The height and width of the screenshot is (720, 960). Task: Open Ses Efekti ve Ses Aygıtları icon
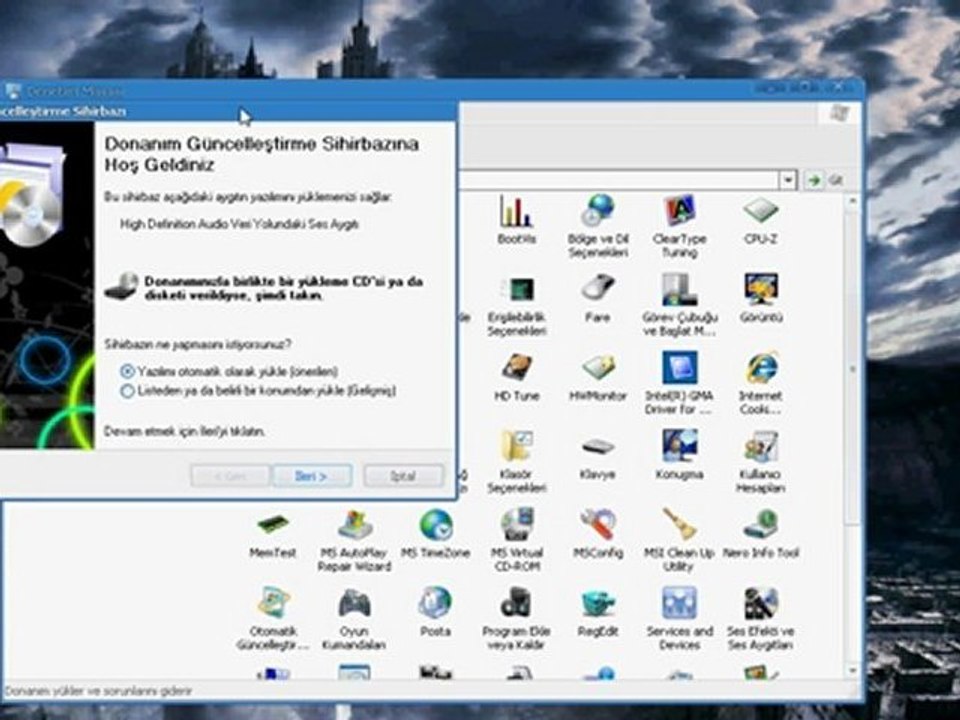[x=761, y=604]
